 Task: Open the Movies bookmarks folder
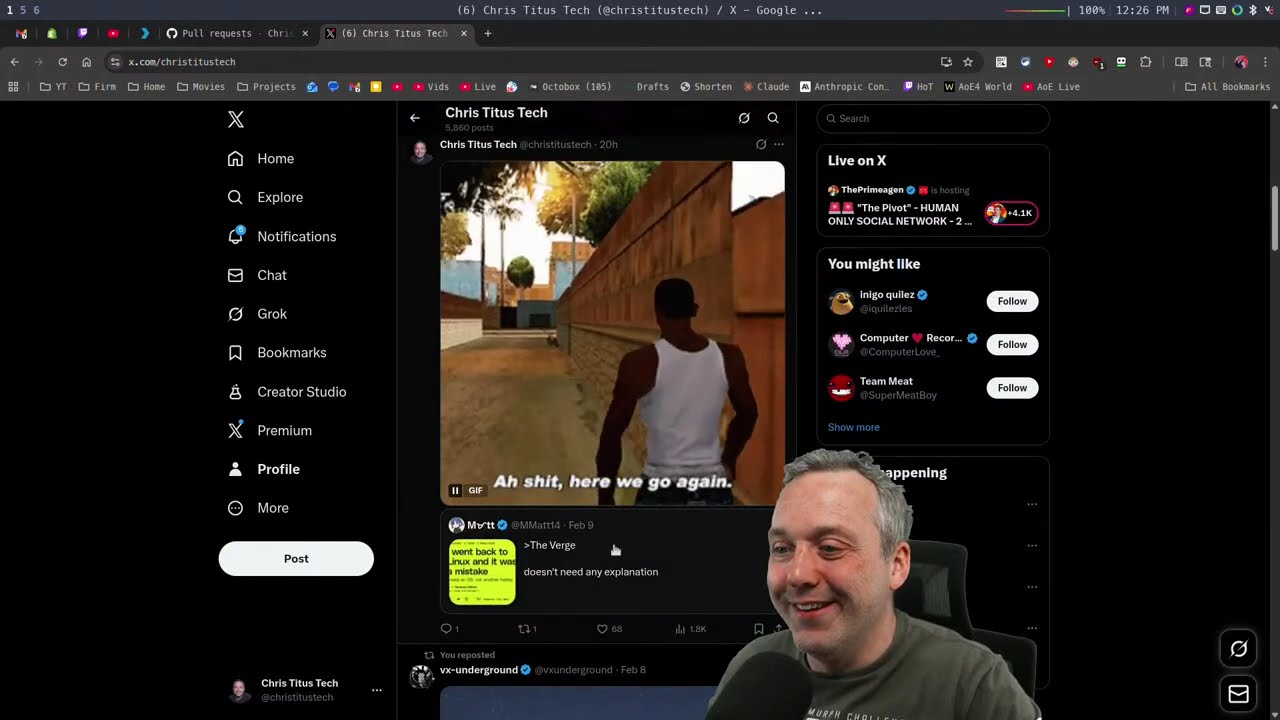coord(201,87)
